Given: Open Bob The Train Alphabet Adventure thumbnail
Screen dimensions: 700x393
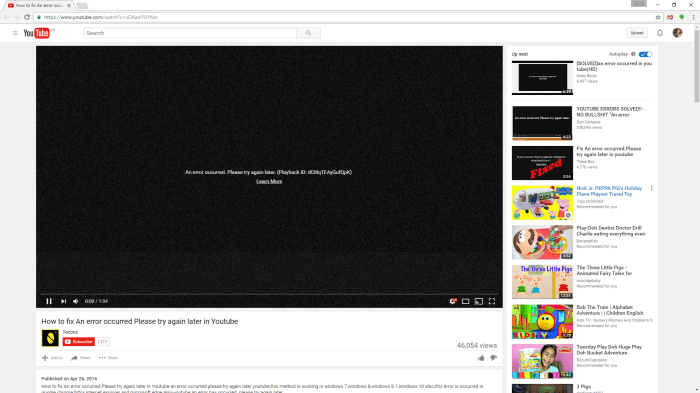Looking at the screenshot, I should (x=542, y=322).
